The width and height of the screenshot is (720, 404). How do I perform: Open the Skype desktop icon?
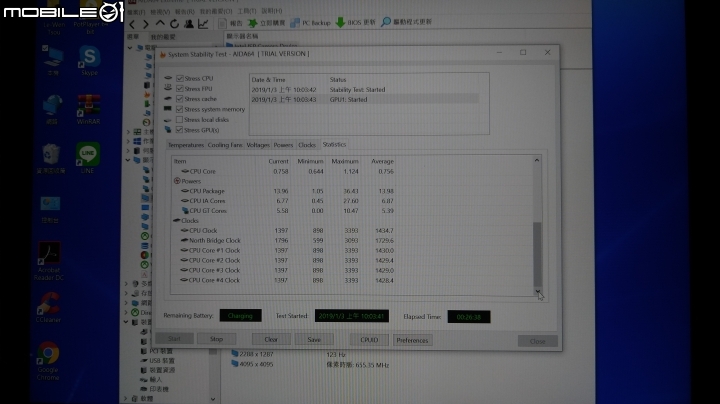click(x=90, y=61)
